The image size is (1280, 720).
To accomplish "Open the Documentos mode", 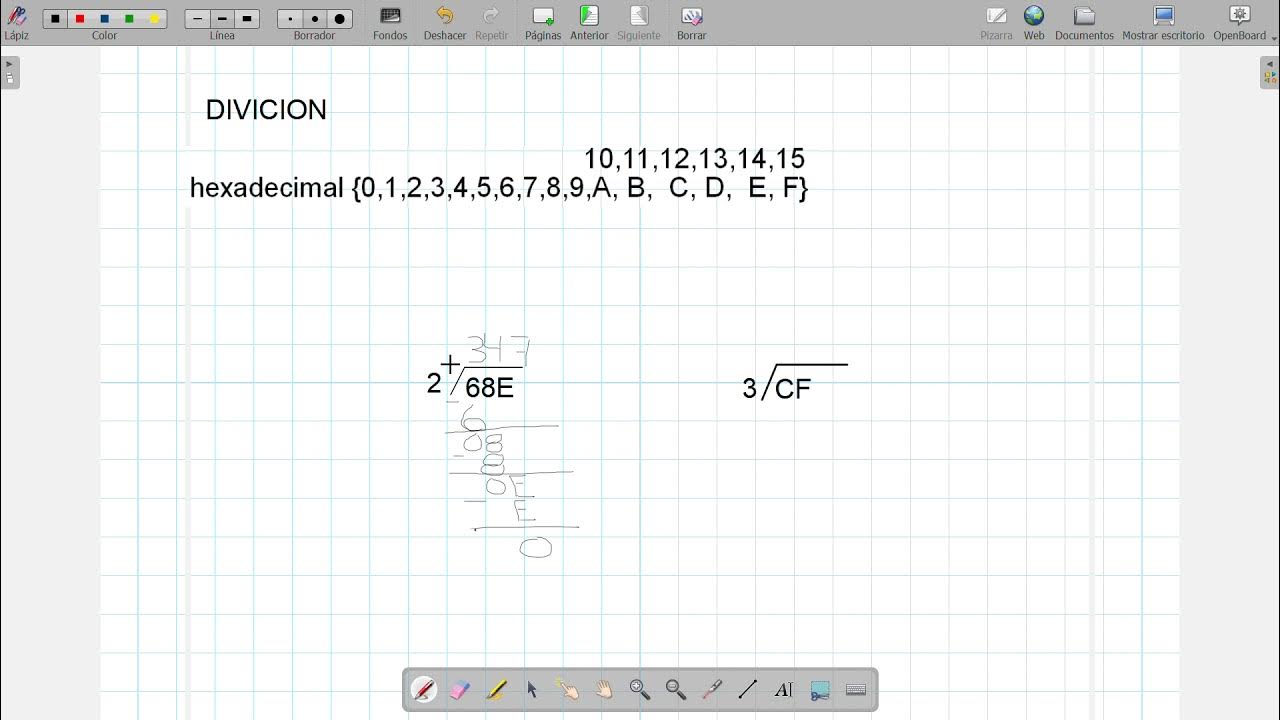I will pos(1084,22).
